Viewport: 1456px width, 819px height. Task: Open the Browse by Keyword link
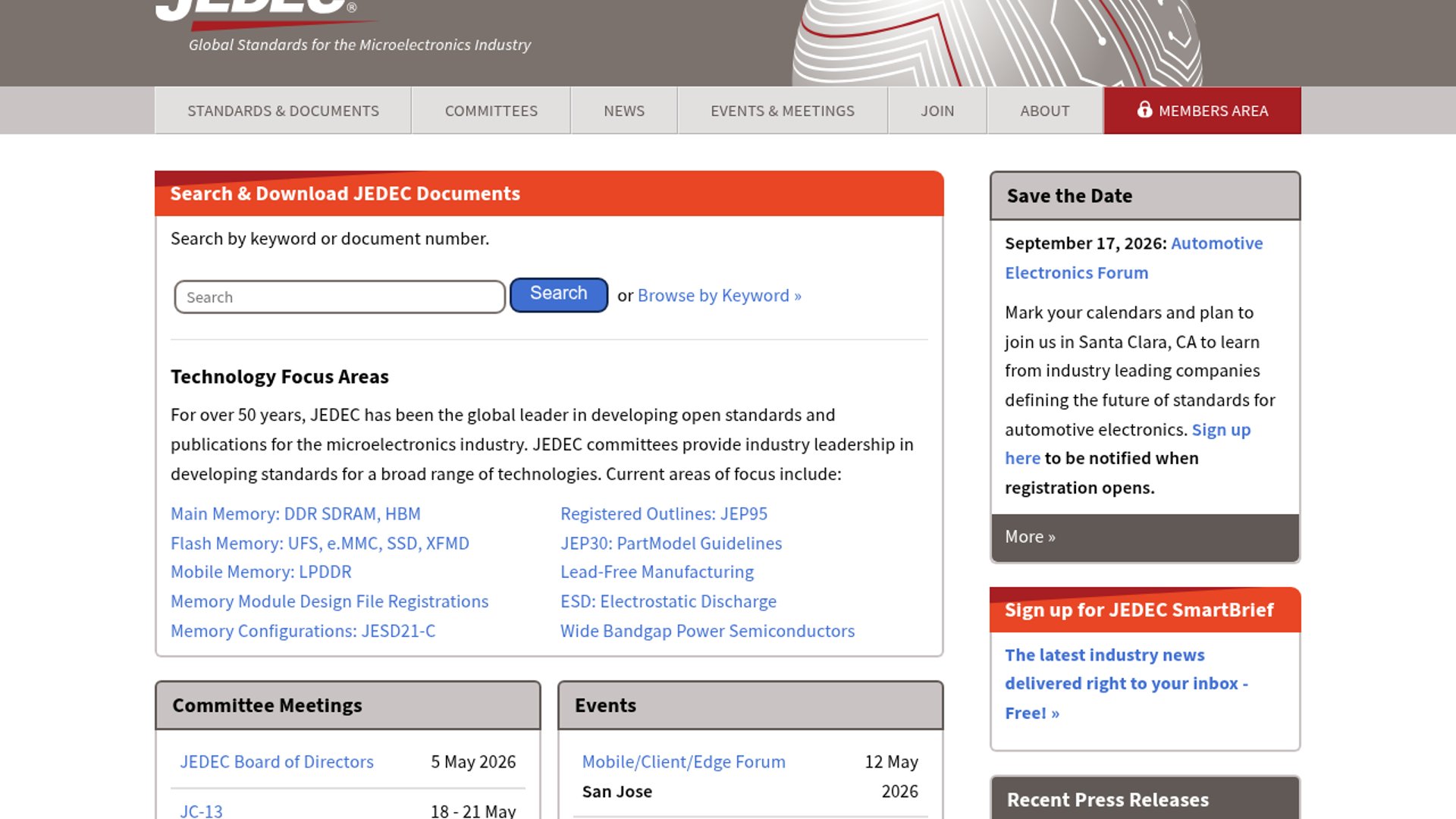click(720, 295)
